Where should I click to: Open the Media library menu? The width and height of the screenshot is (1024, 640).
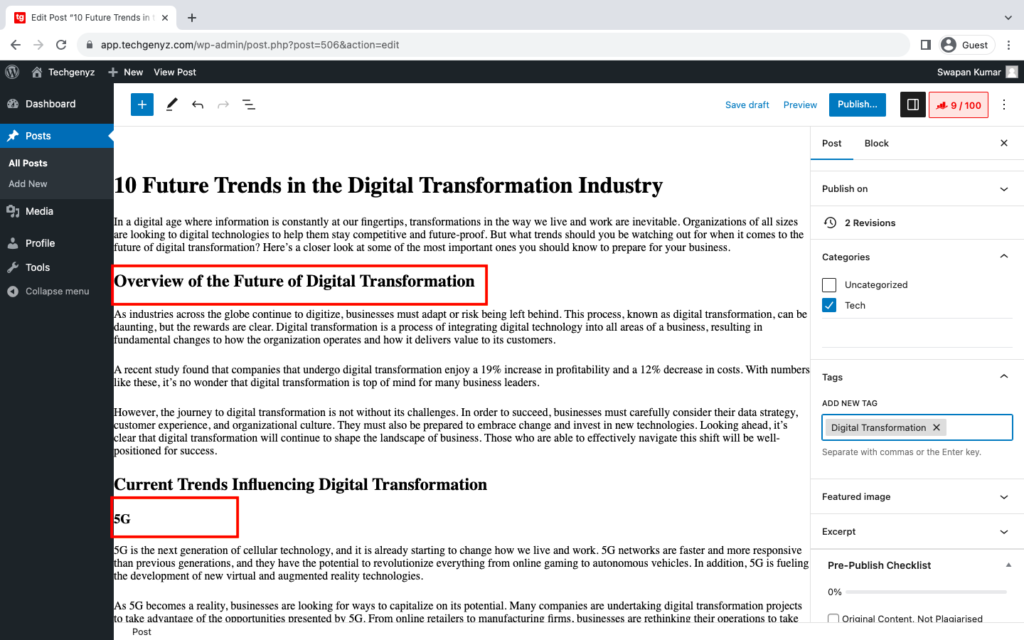pos(57,211)
